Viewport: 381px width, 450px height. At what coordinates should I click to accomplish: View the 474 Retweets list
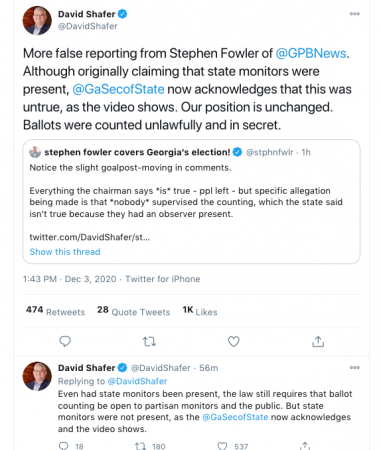(55, 311)
